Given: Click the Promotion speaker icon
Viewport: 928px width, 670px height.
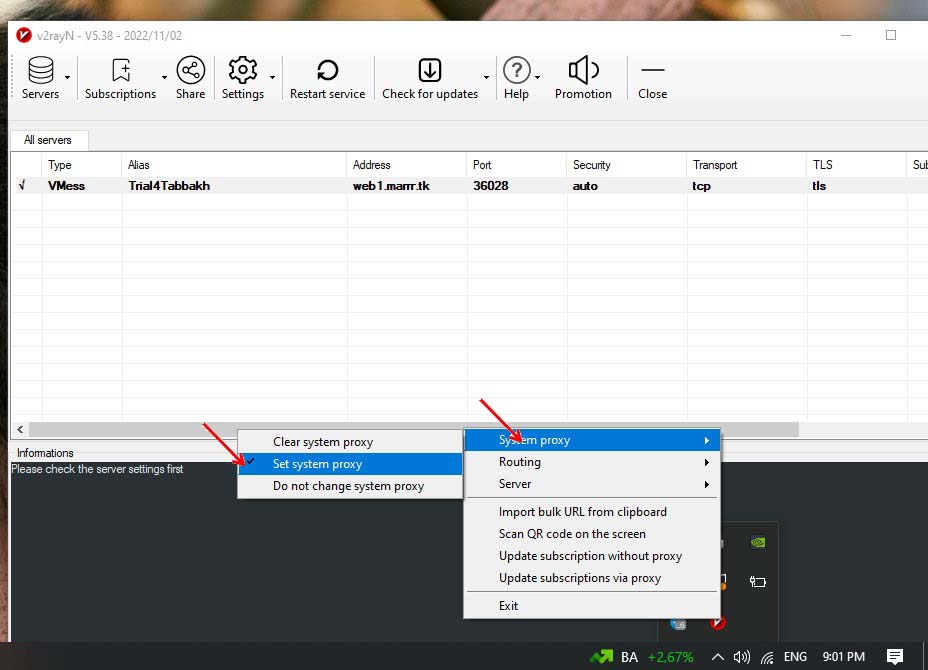Looking at the screenshot, I should (583, 71).
